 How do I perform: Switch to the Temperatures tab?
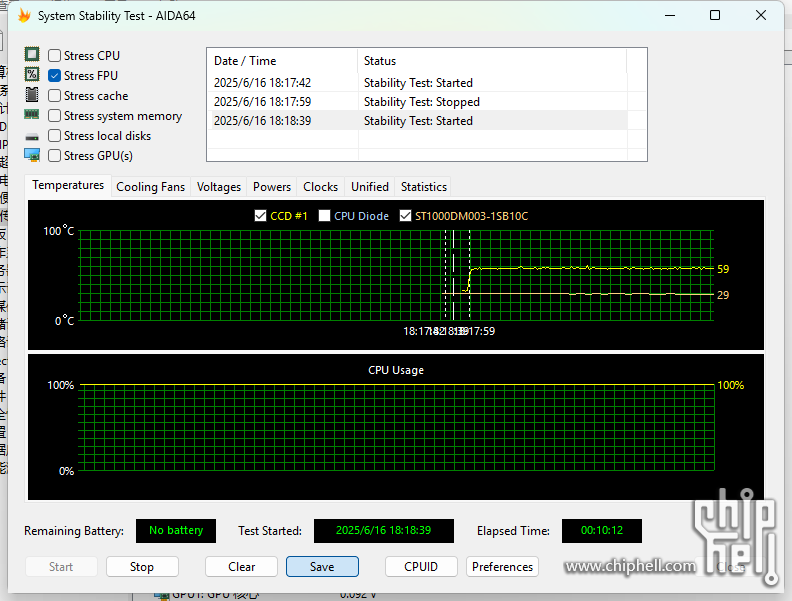click(x=68, y=185)
